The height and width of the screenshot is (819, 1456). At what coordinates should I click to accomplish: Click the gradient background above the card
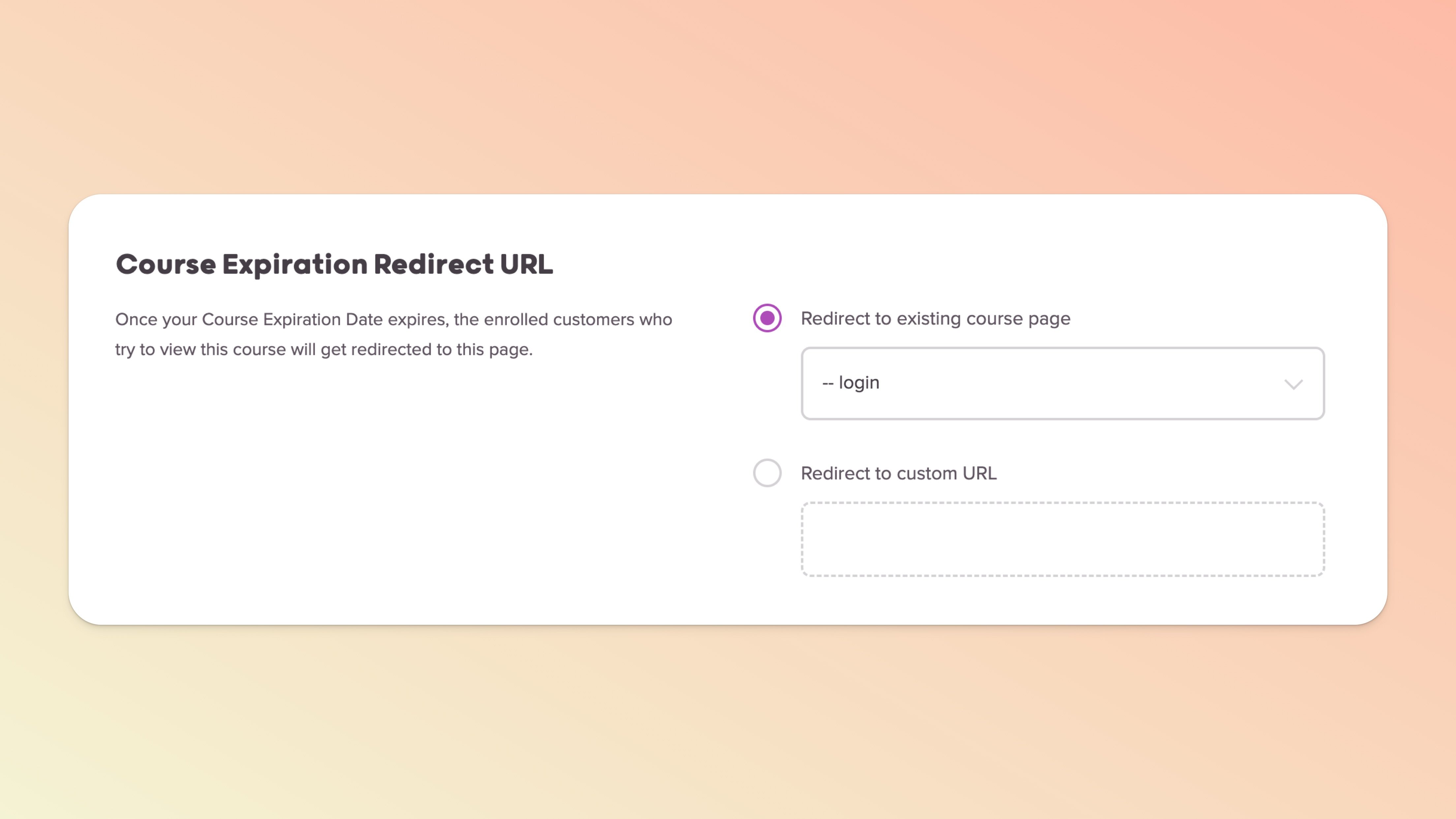click(728, 96)
